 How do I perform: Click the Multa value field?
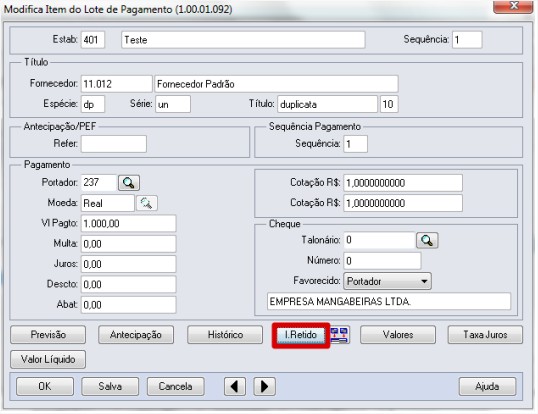(x=129, y=244)
